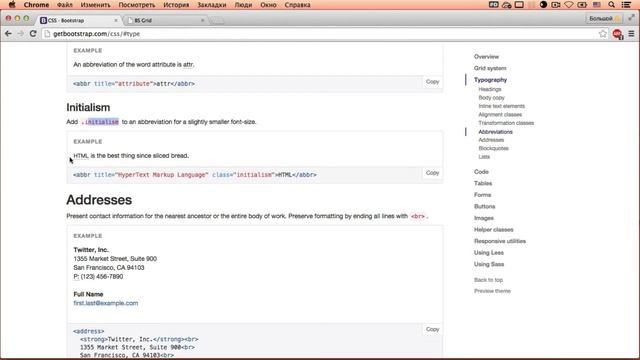Enter fullscreen with the expand arrows icon
This screenshot has height=360, width=640.
[x=631, y=18]
